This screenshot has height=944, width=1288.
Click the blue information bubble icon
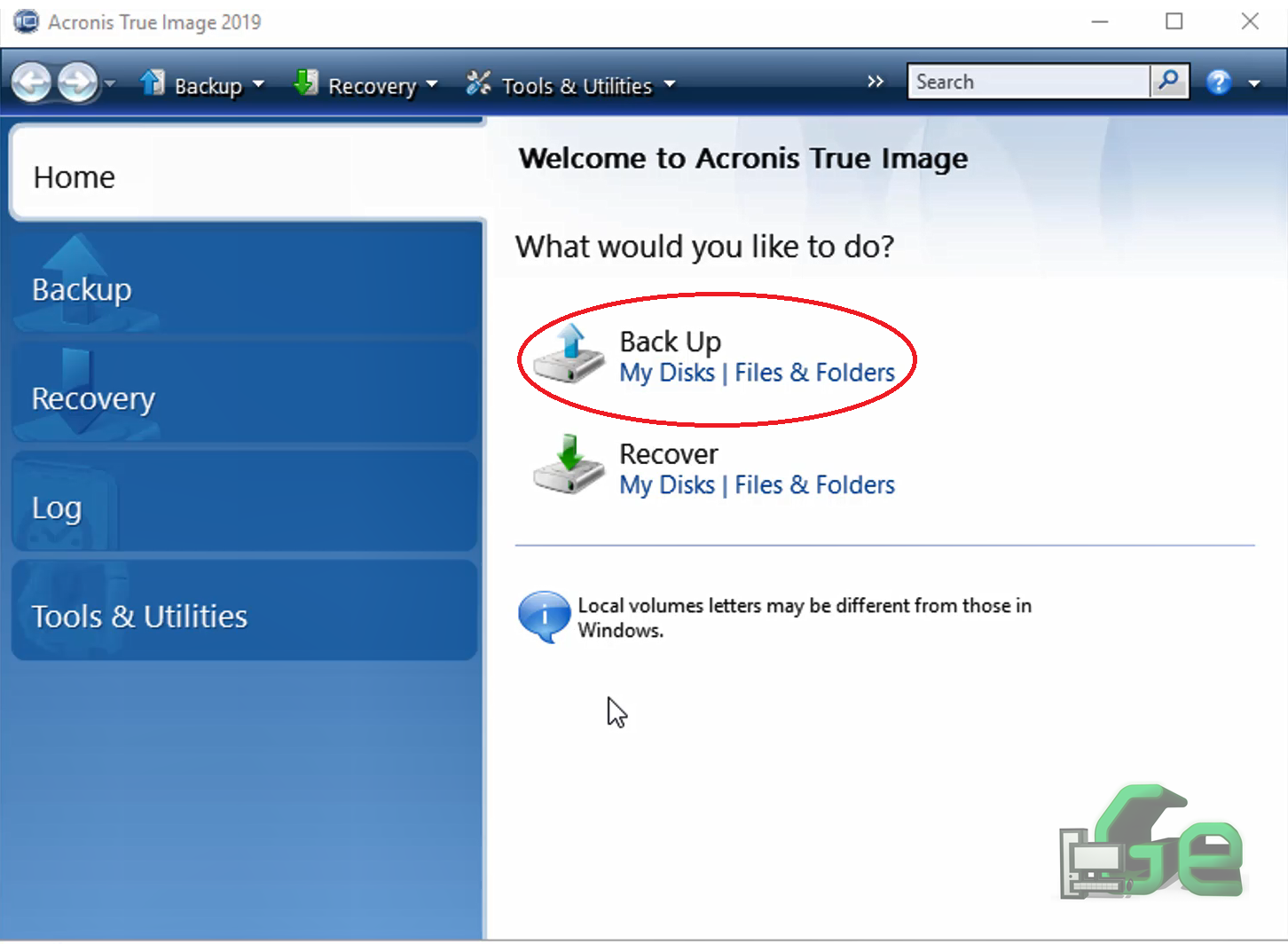tap(544, 617)
